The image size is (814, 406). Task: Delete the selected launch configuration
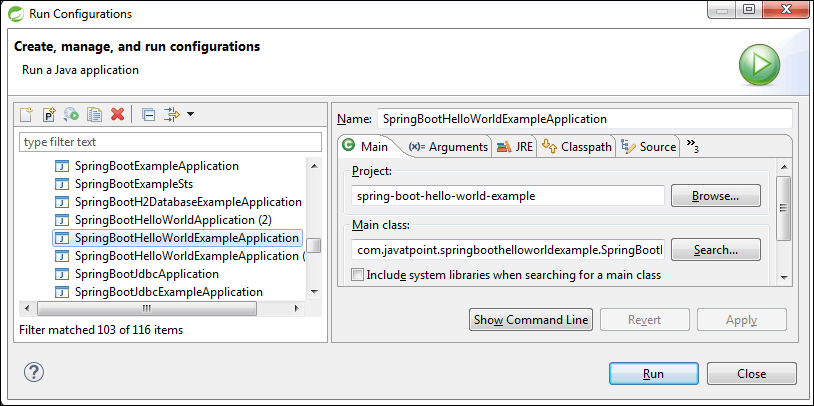tap(117, 115)
